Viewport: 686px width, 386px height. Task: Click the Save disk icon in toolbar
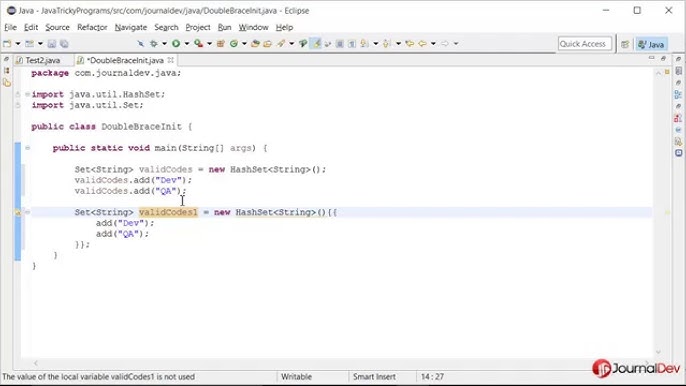[52, 43]
